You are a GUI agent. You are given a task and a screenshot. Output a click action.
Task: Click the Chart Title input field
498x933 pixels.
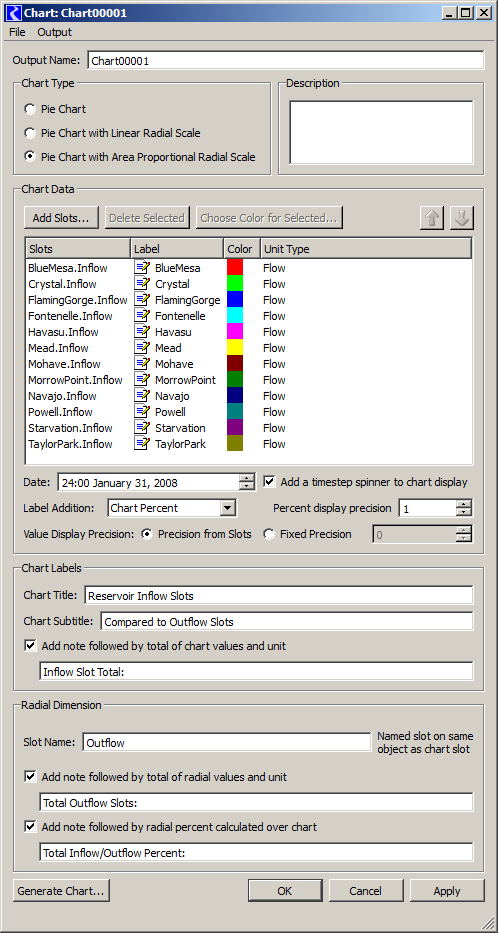[x=279, y=596]
